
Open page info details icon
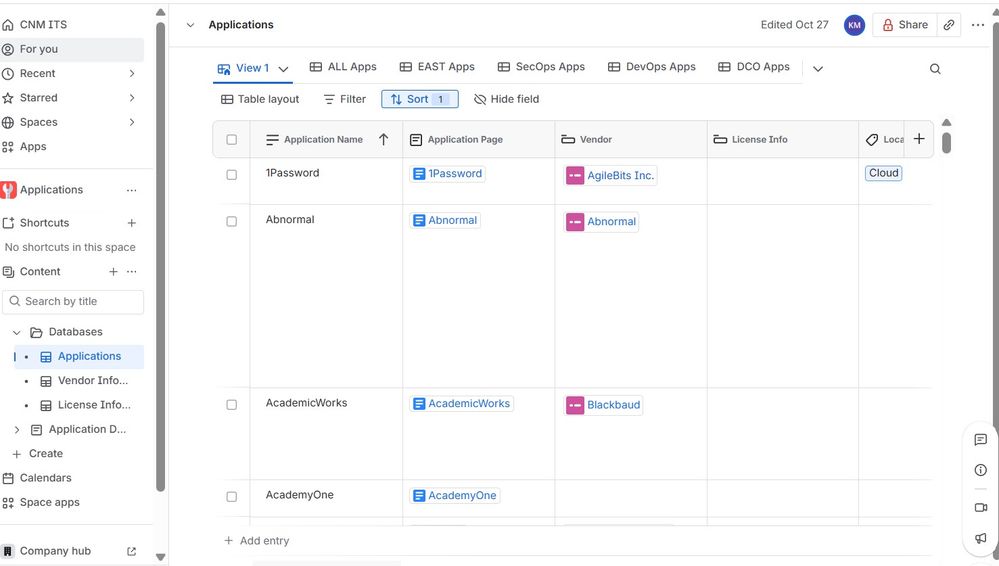pos(981,470)
